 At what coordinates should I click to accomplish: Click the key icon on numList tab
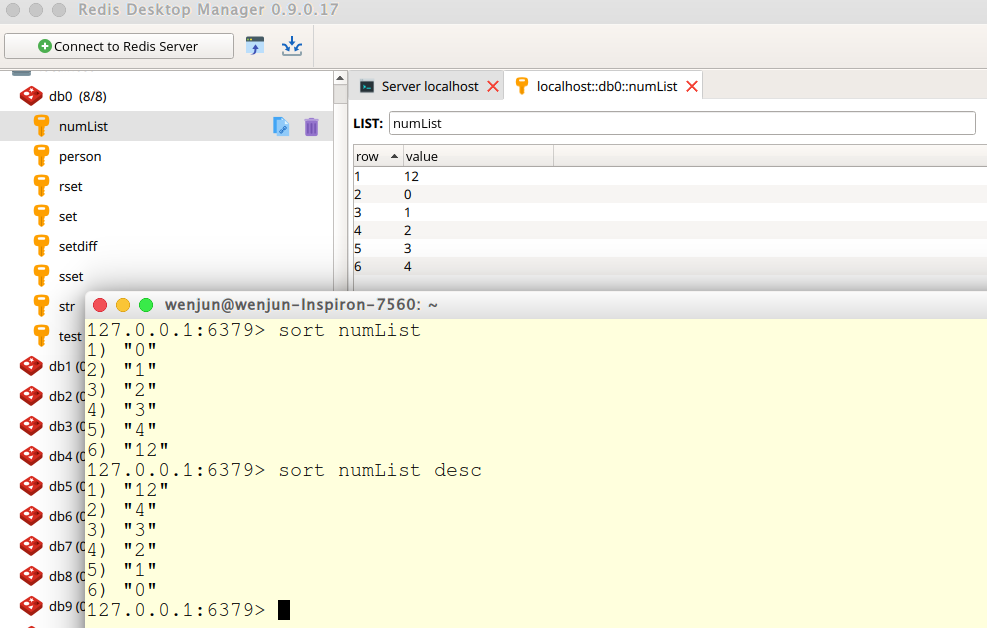click(522, 86)
